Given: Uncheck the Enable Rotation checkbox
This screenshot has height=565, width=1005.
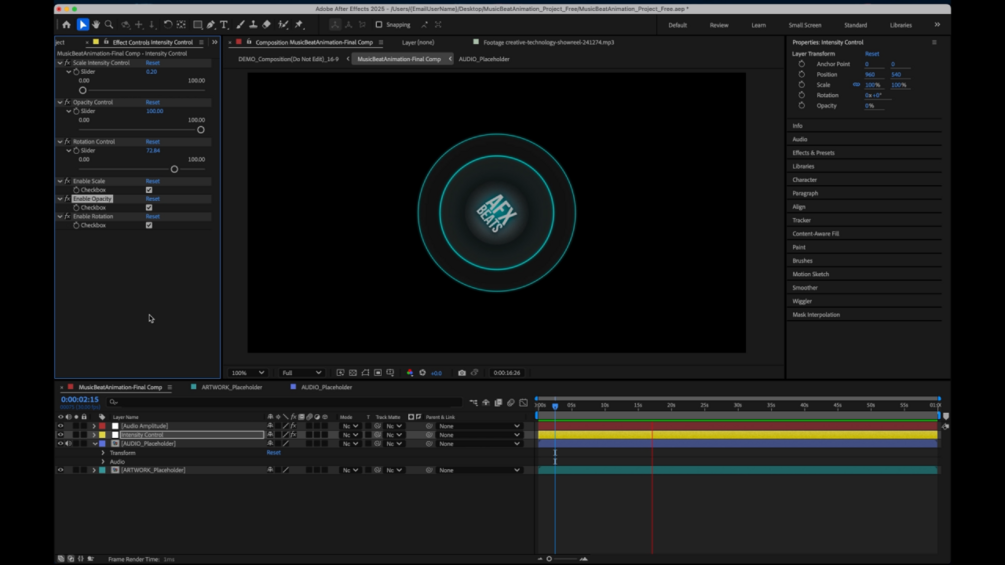Looking at the screenshot, I should pos(149,225).
